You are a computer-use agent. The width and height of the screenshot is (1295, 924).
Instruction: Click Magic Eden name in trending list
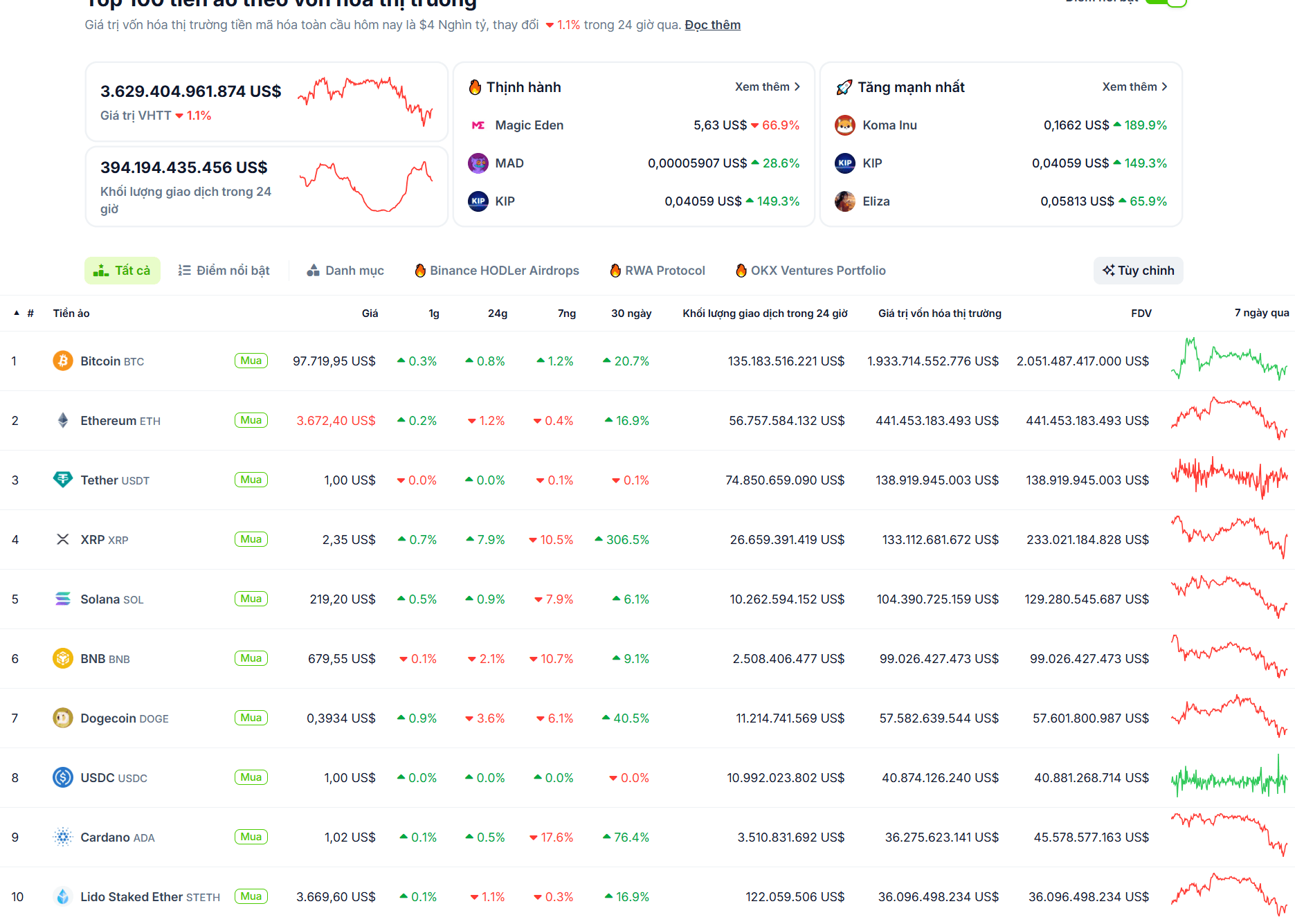point(529,125)
